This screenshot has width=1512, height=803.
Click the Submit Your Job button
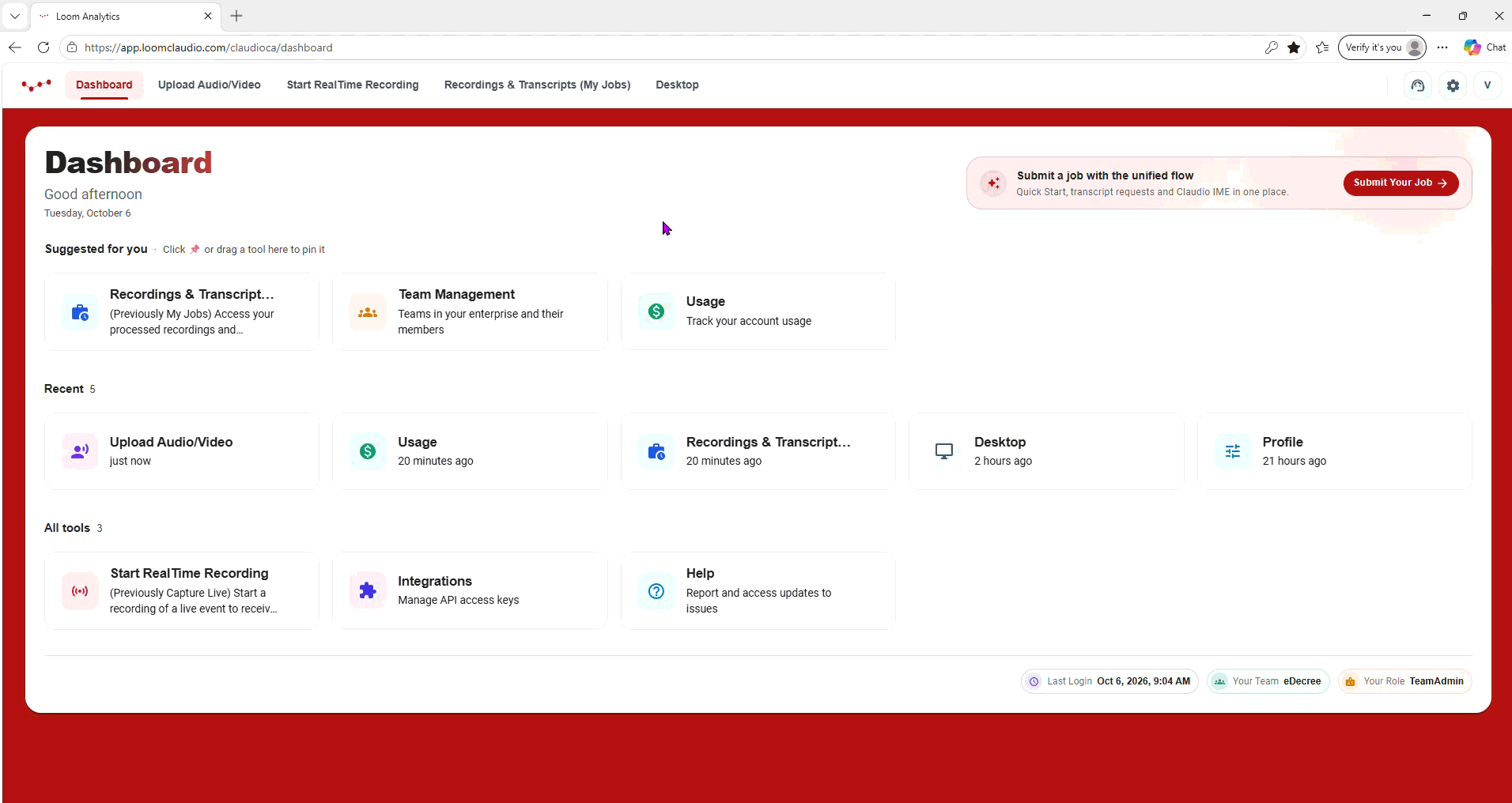(1400, 183)
